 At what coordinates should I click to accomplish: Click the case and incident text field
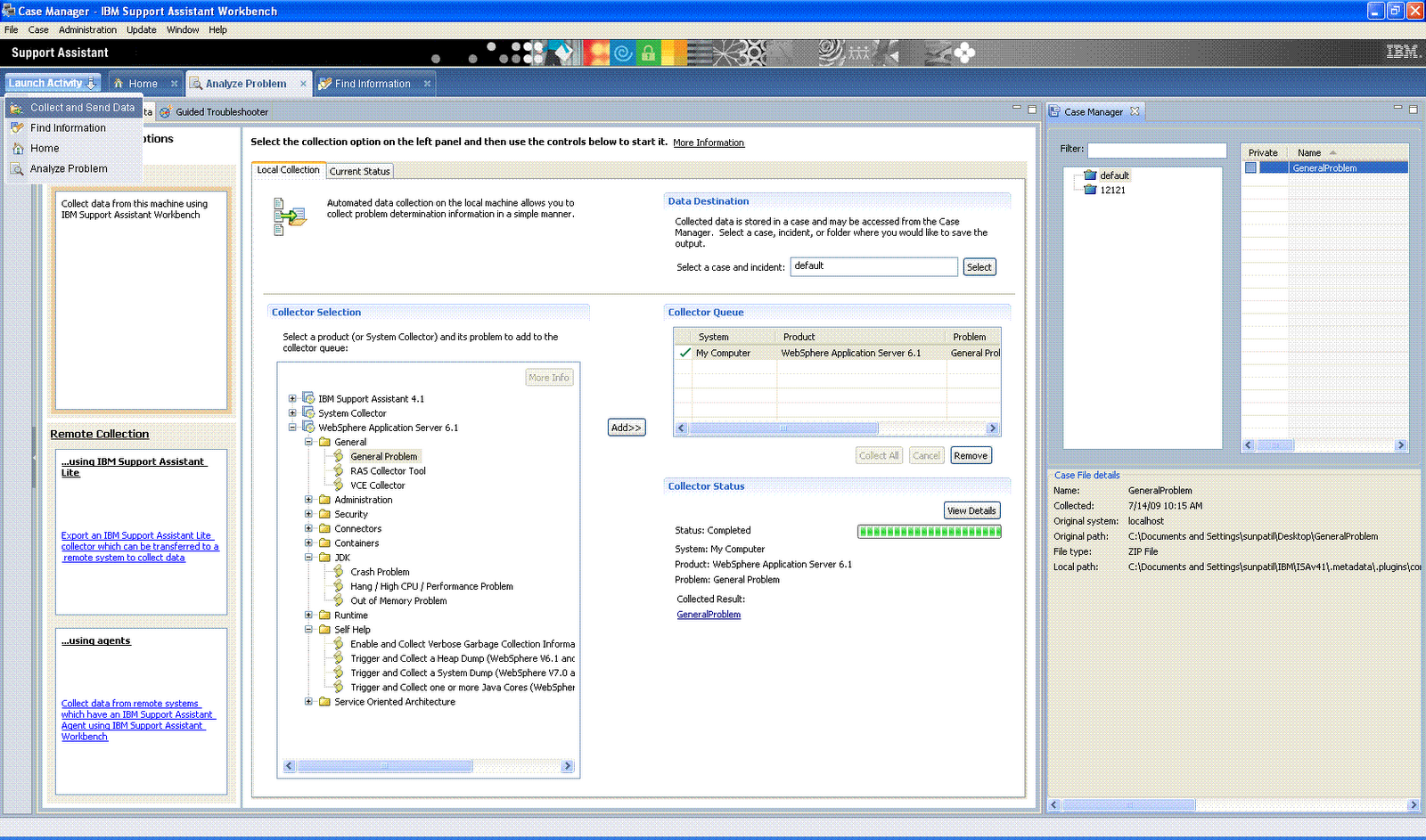[x=873, y=266]
